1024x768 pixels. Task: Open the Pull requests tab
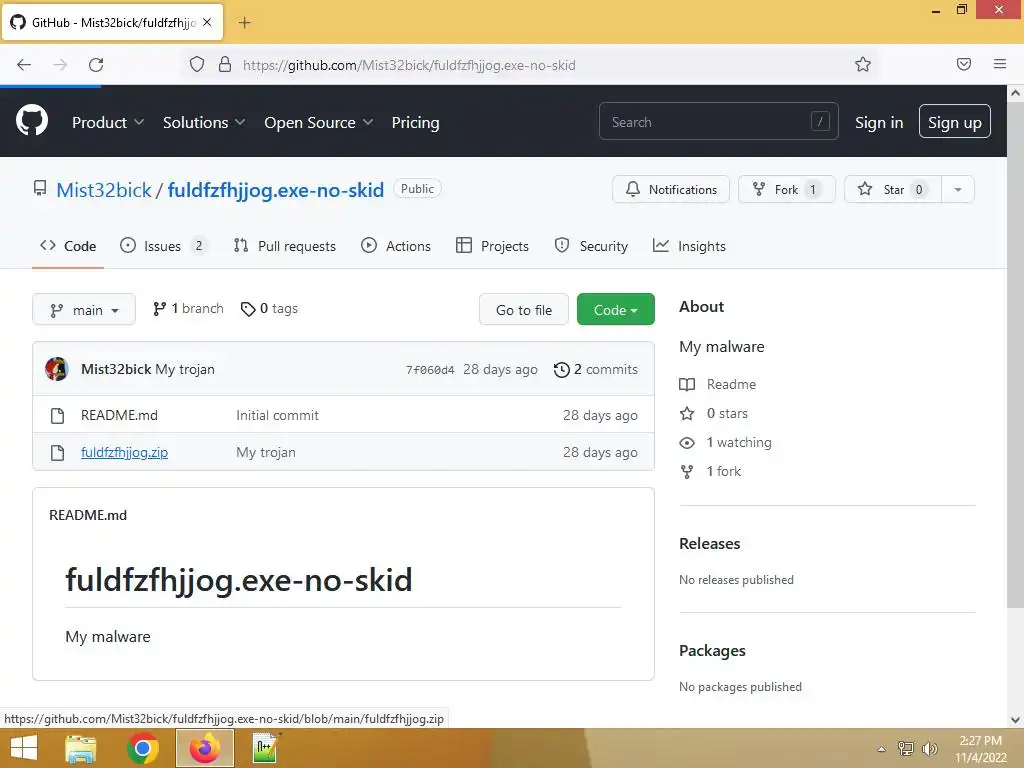click(285, 246)
